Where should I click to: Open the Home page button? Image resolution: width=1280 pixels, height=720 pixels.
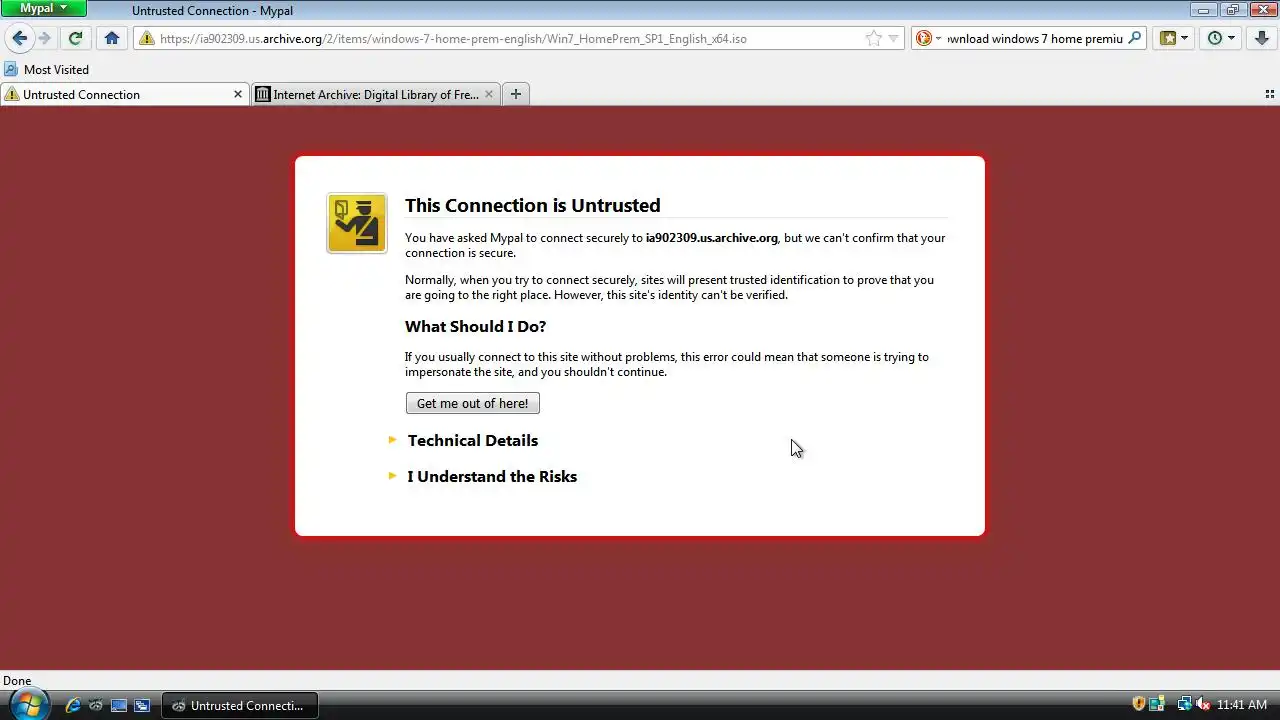pyautogui.click(x=112, y=38)
